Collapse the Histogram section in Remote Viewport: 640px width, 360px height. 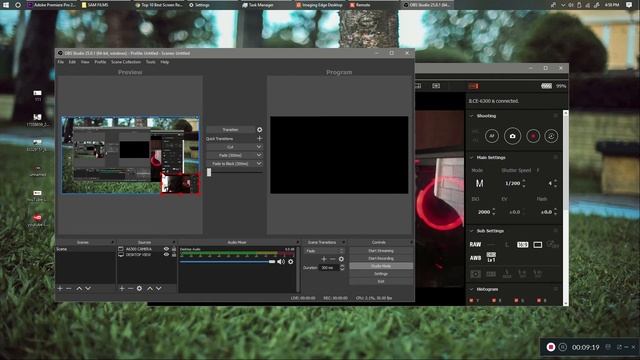(472, 289)
